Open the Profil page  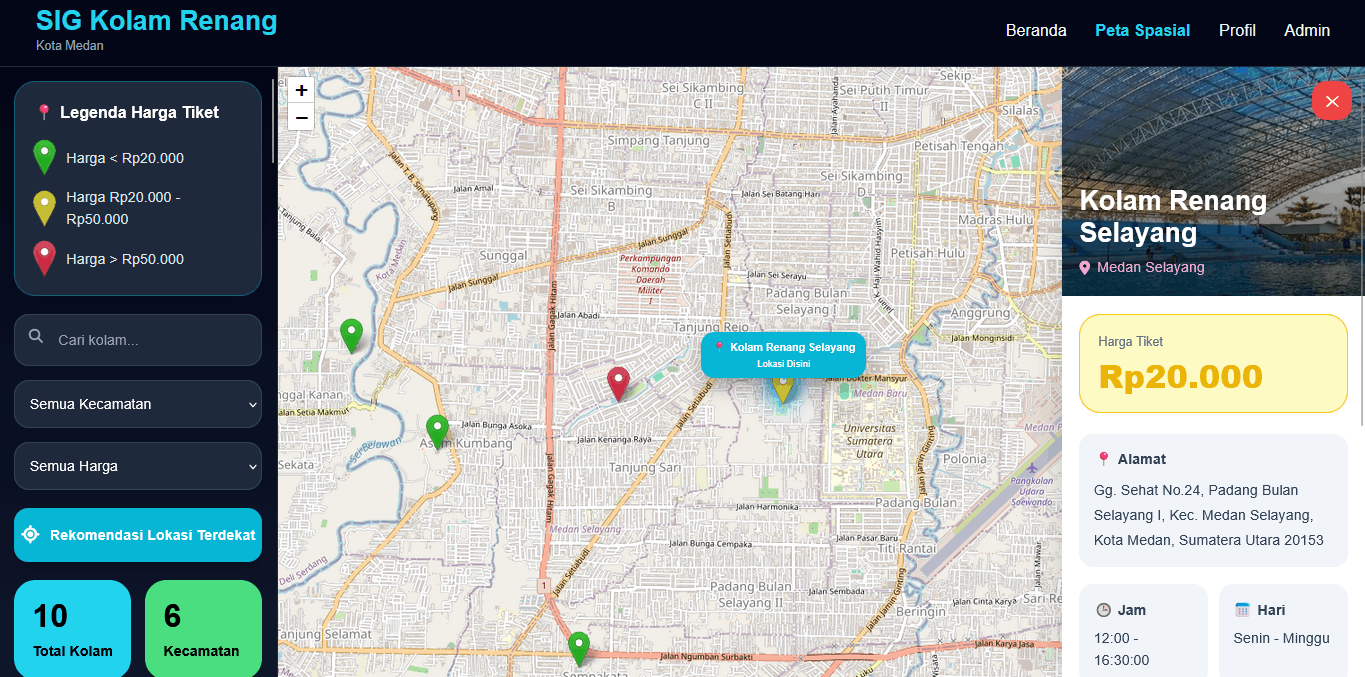tap(1237, 30)
